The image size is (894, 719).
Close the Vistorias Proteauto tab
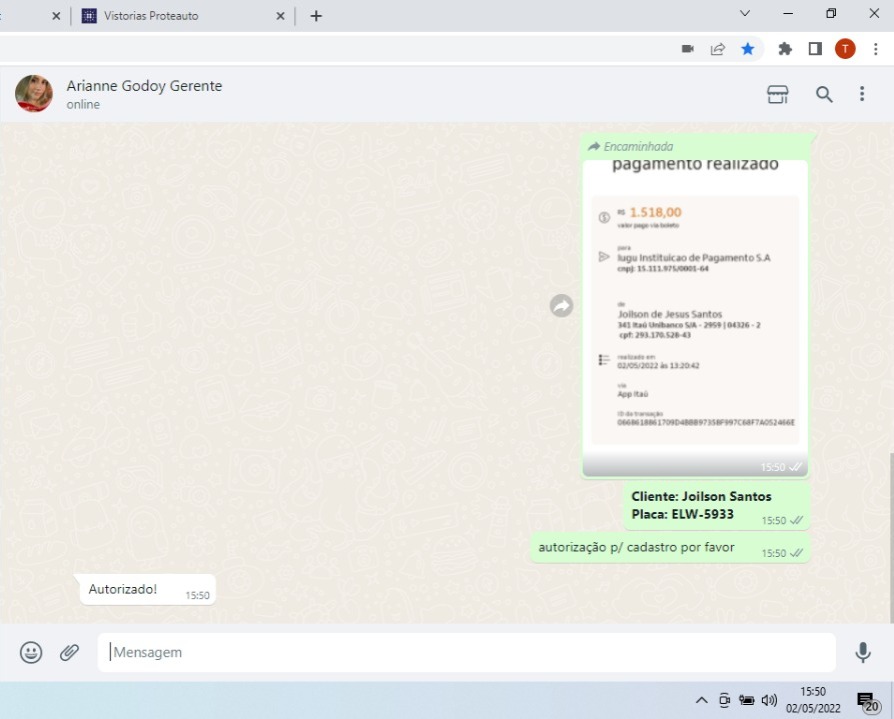tap(281, 16)
